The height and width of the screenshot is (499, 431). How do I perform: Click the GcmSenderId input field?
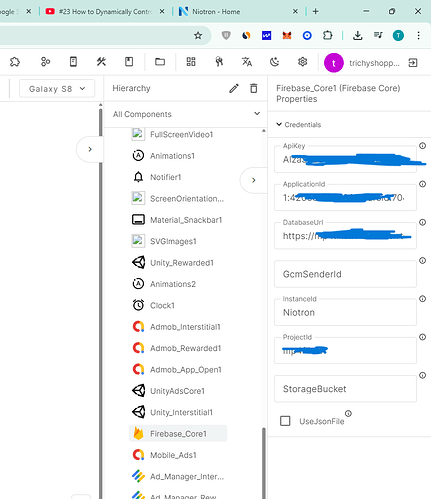[x=345, y=274]
